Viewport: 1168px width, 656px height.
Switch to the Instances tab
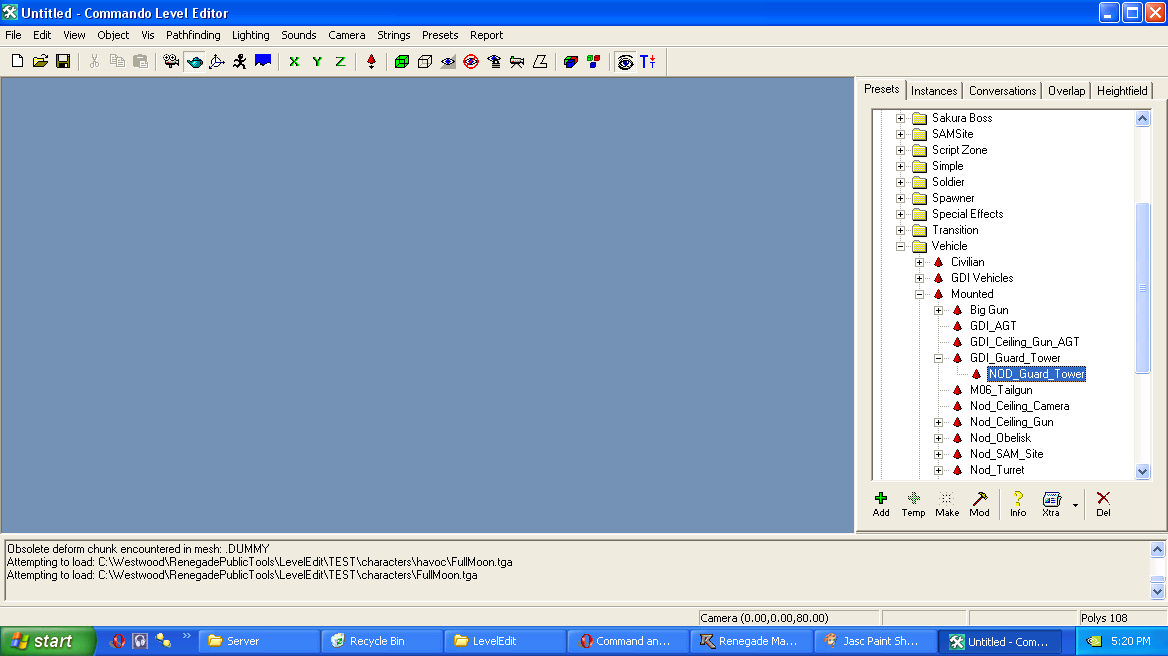tap(934, 90)
